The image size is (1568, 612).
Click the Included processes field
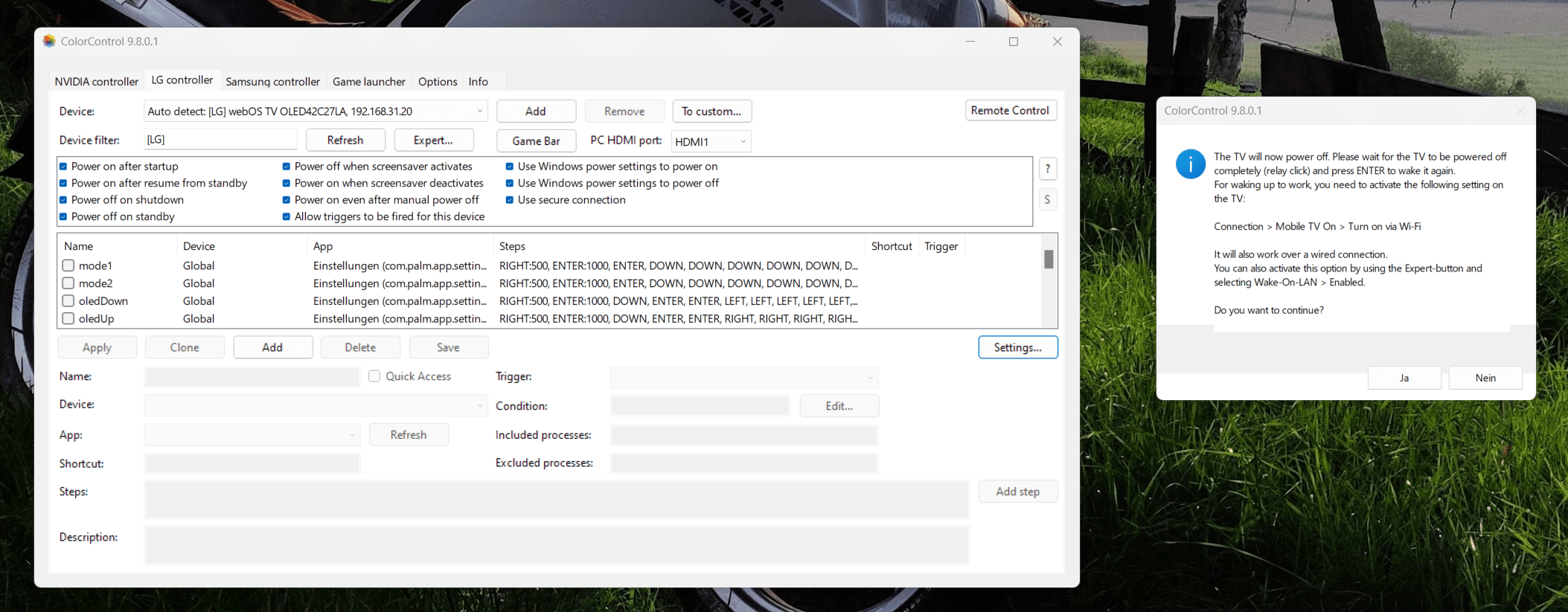click(x=744, y=435)
